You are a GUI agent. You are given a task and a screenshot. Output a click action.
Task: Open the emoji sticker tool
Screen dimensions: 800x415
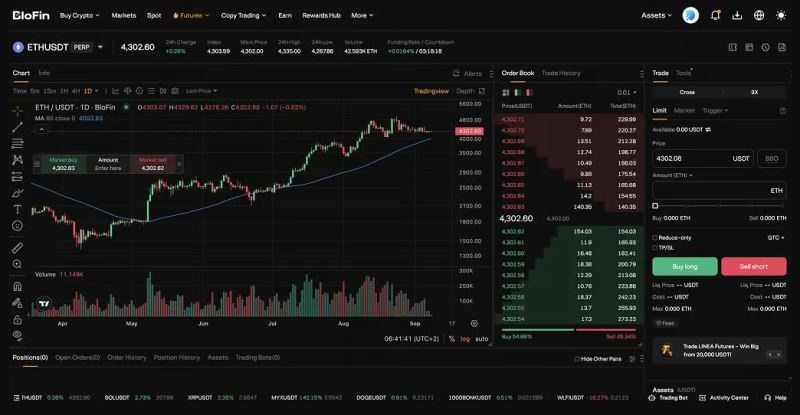17,226
